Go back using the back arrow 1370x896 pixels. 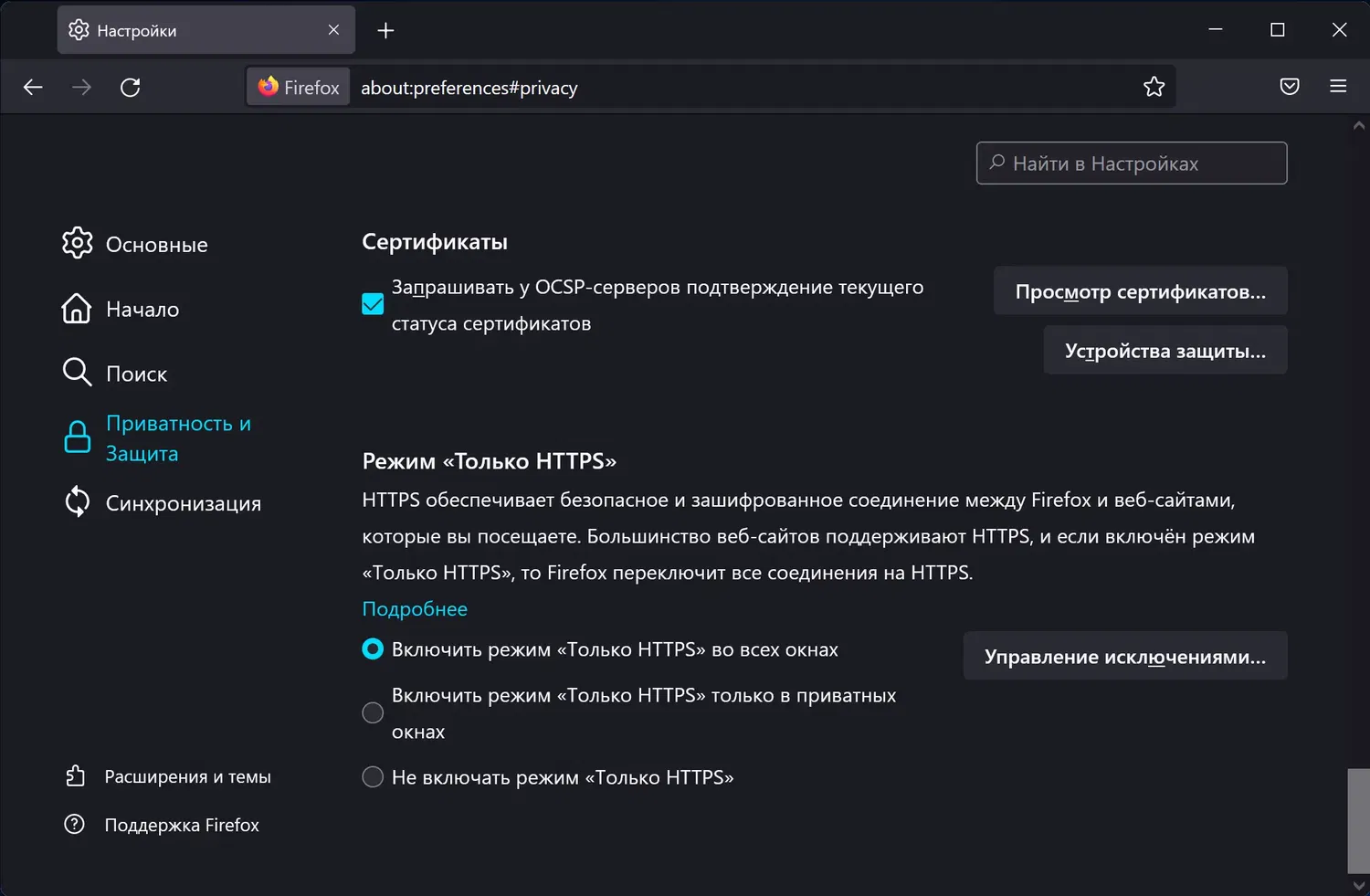pyautogui.click(x=33, y=88)
